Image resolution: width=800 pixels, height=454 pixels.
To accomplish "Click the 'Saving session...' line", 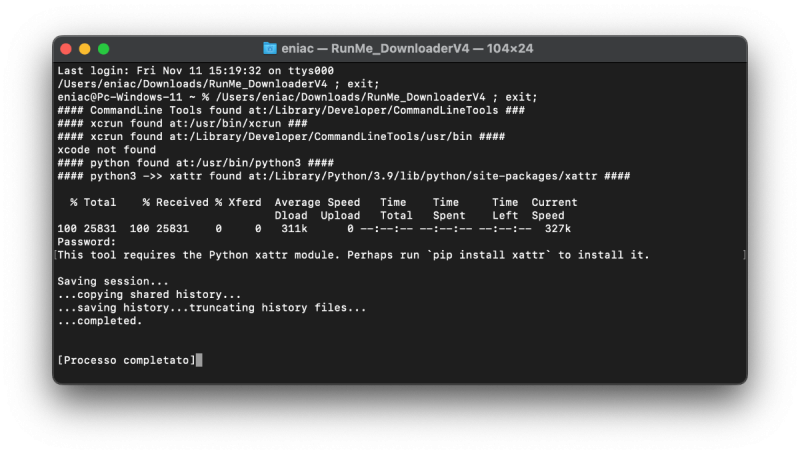I will pos(113,282).
